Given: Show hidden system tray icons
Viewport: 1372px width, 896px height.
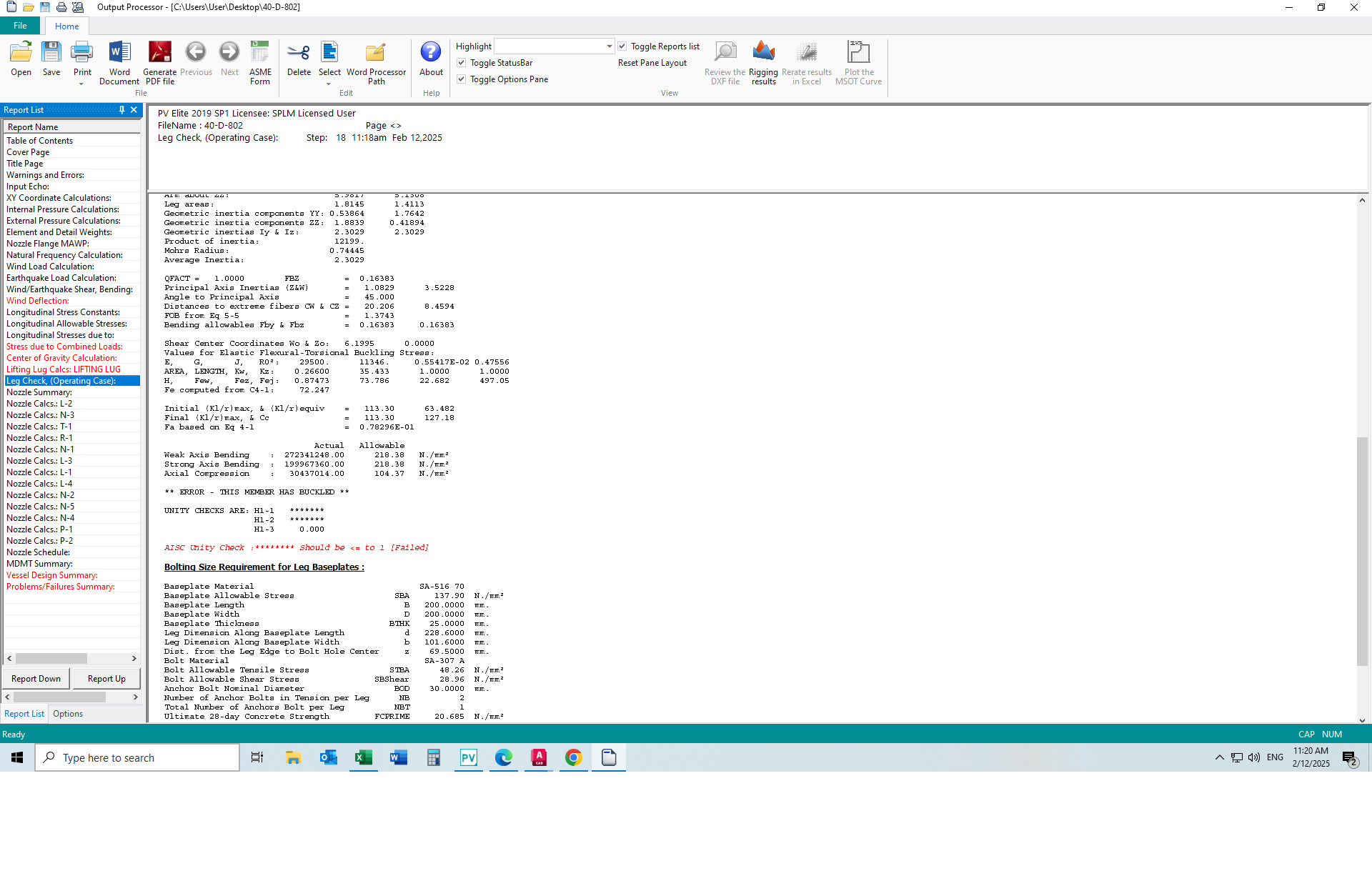Looking at the screenshot, I should (1219, 757).
